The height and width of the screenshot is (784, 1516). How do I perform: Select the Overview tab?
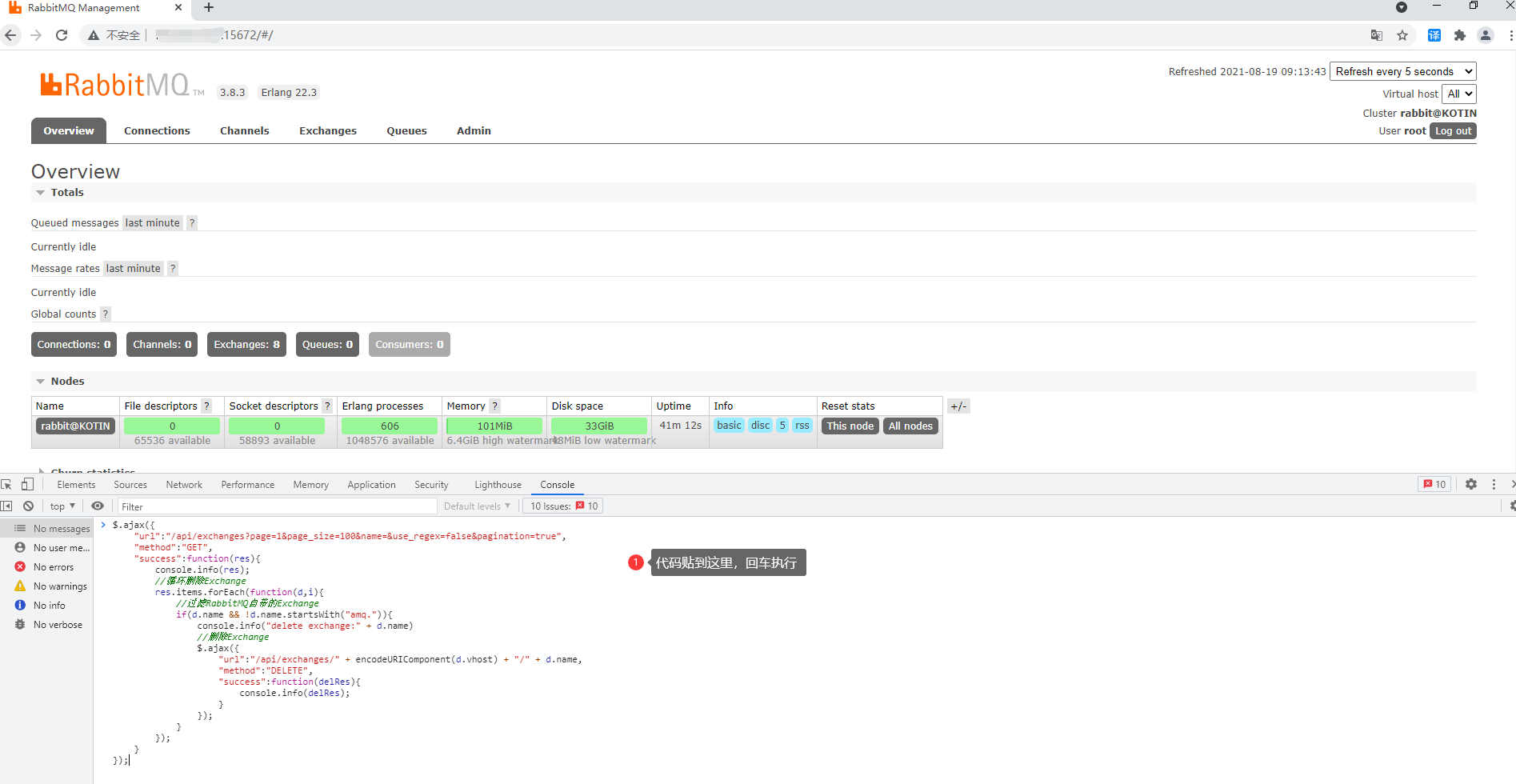[69, 131]
